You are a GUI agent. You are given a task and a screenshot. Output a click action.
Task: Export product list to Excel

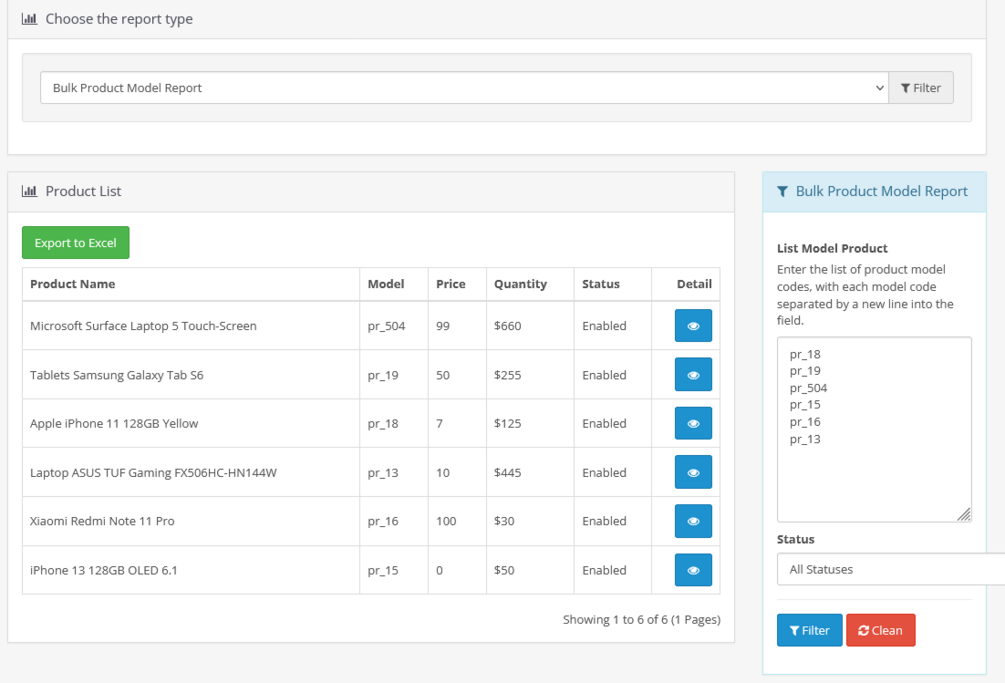coord(76,243)
